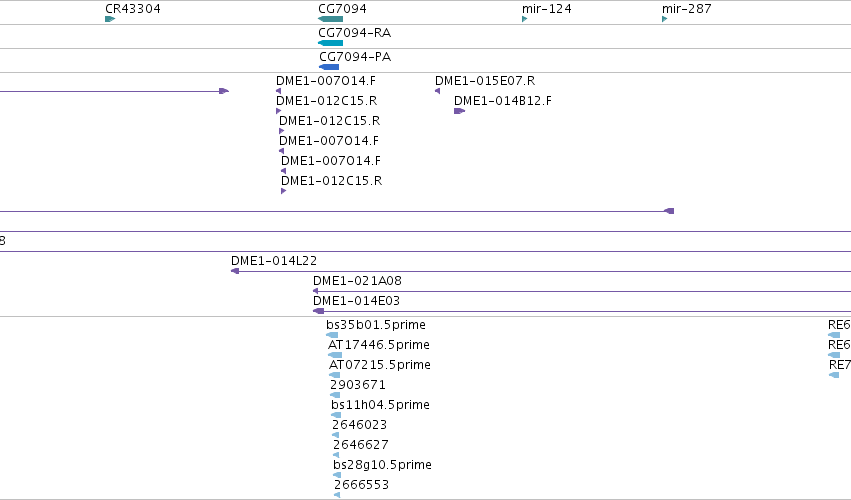Select the DME1-014B12.F label
Screen dimensions: 851x500
pyautogui.click(x=503, y=100)
